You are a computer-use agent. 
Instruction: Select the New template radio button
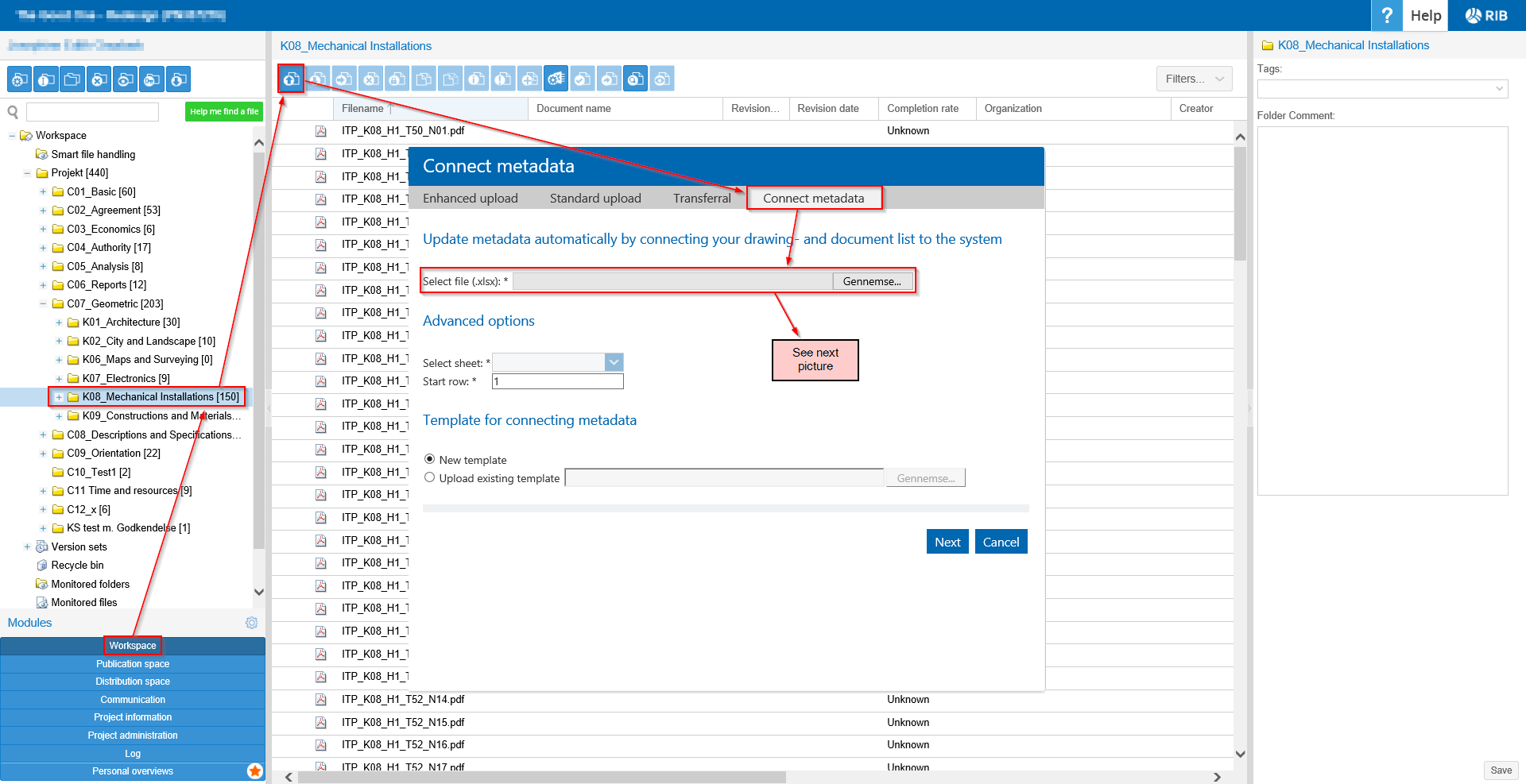tap(430, 459)
